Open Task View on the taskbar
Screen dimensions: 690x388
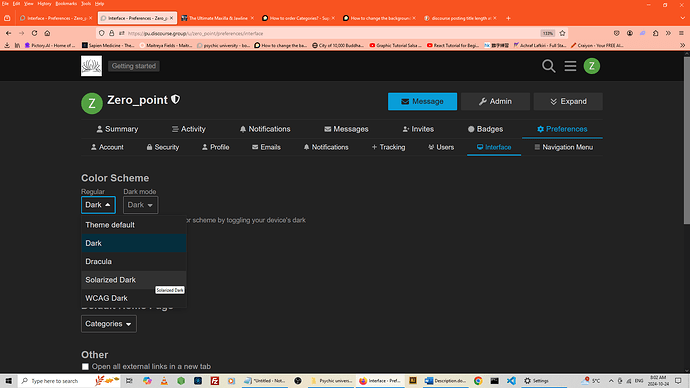(129, 381)
